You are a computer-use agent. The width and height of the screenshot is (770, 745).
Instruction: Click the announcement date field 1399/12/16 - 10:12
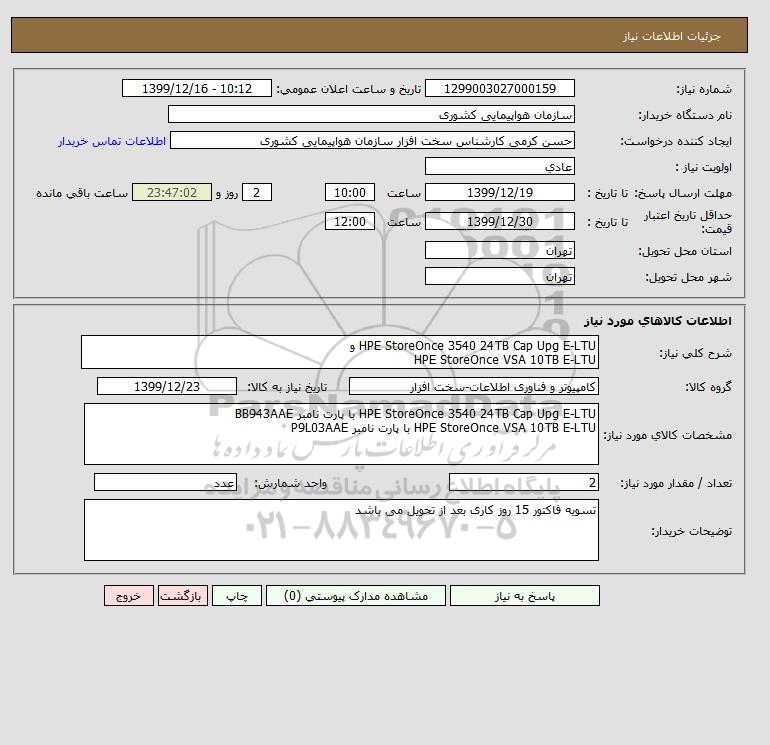click(x=196, y=88)
